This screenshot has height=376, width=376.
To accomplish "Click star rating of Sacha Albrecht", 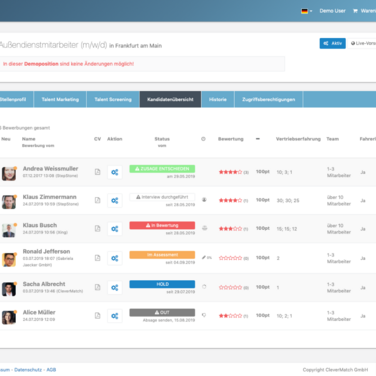I will coord(230,287).
